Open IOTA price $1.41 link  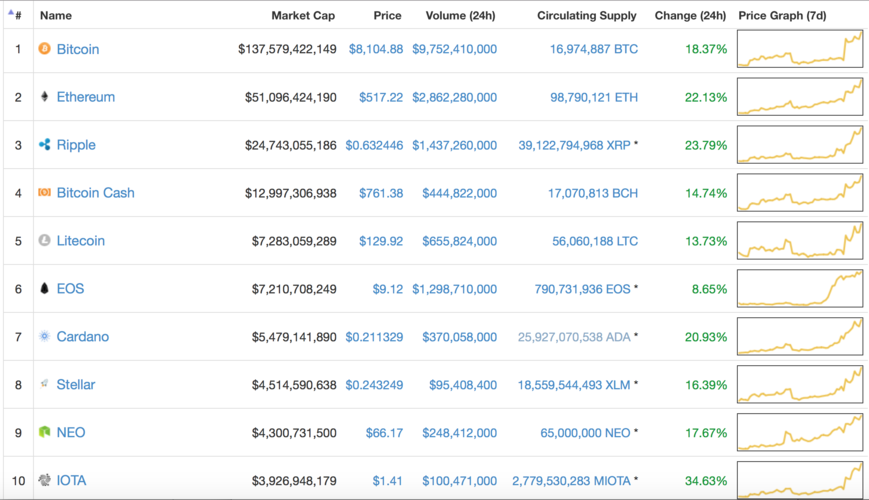tap(388, 481)
